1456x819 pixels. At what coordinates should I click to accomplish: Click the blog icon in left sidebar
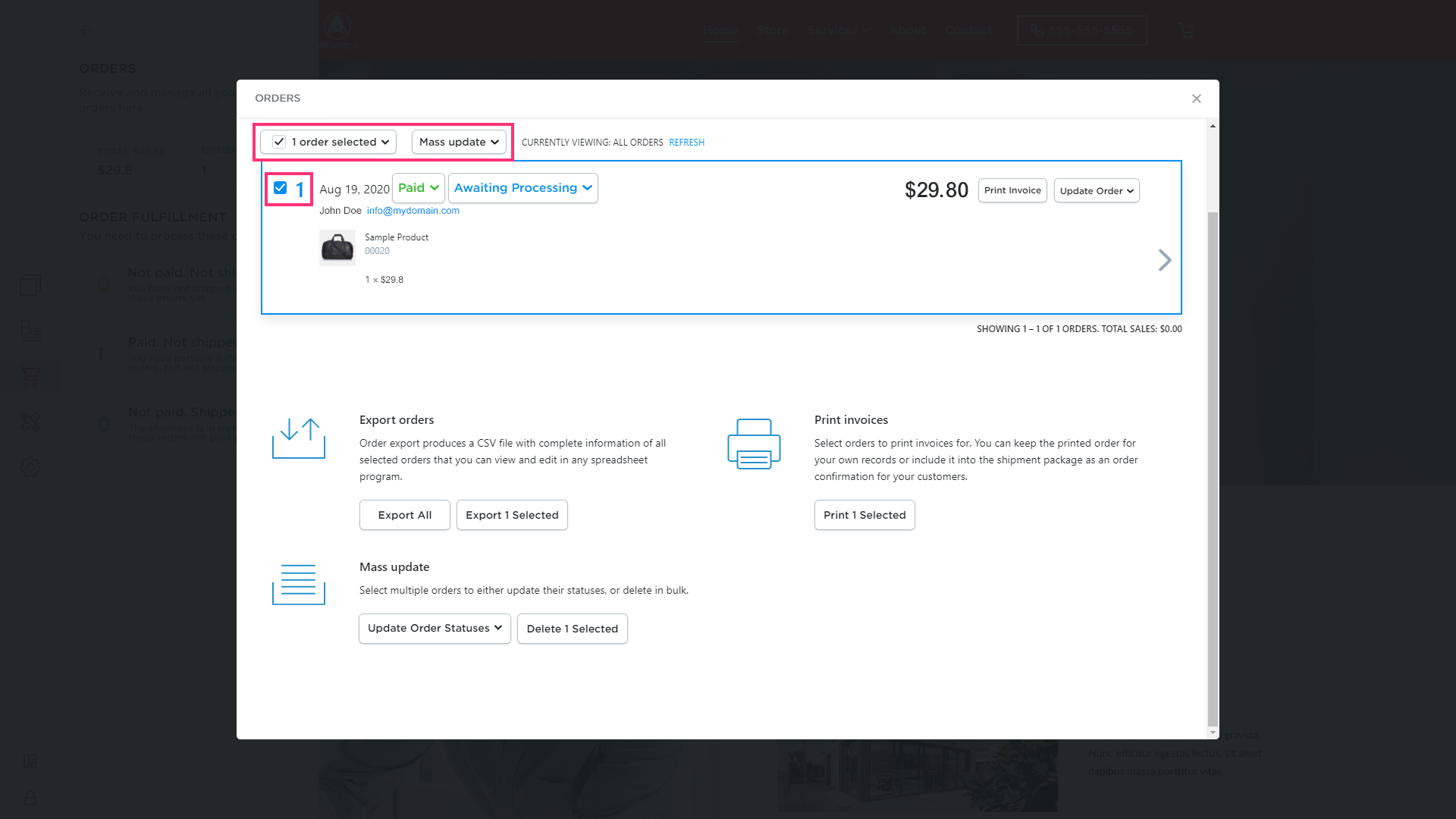click(30, 331)
